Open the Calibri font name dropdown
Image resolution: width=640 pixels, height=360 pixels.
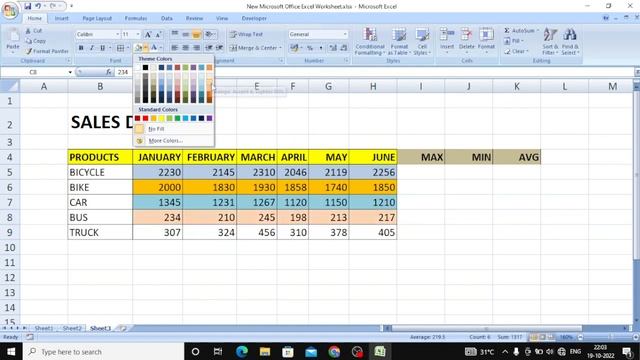[118, 35]
